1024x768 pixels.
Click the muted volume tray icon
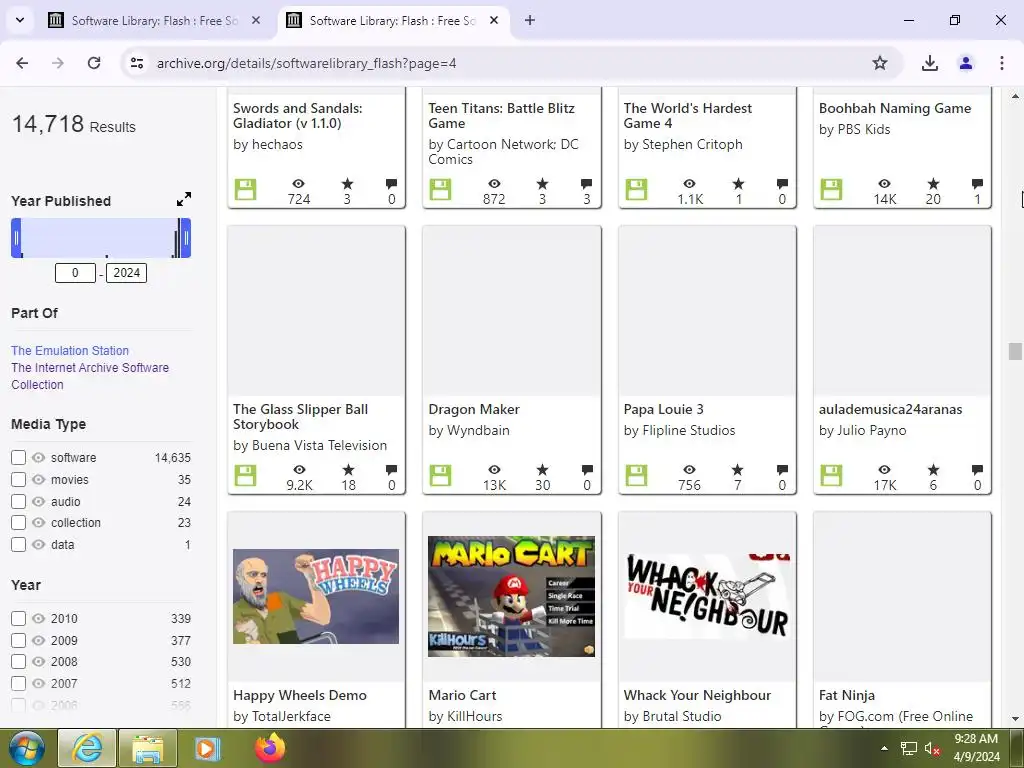point(932,748)
